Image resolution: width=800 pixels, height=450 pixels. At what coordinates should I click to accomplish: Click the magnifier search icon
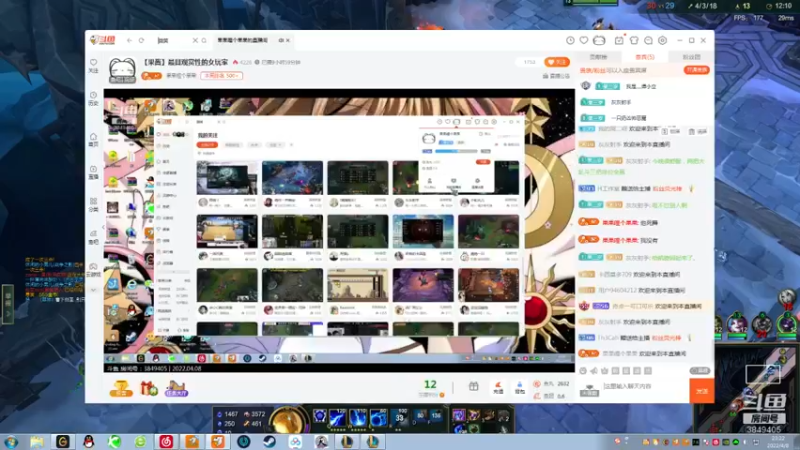(x=204, y=40)
